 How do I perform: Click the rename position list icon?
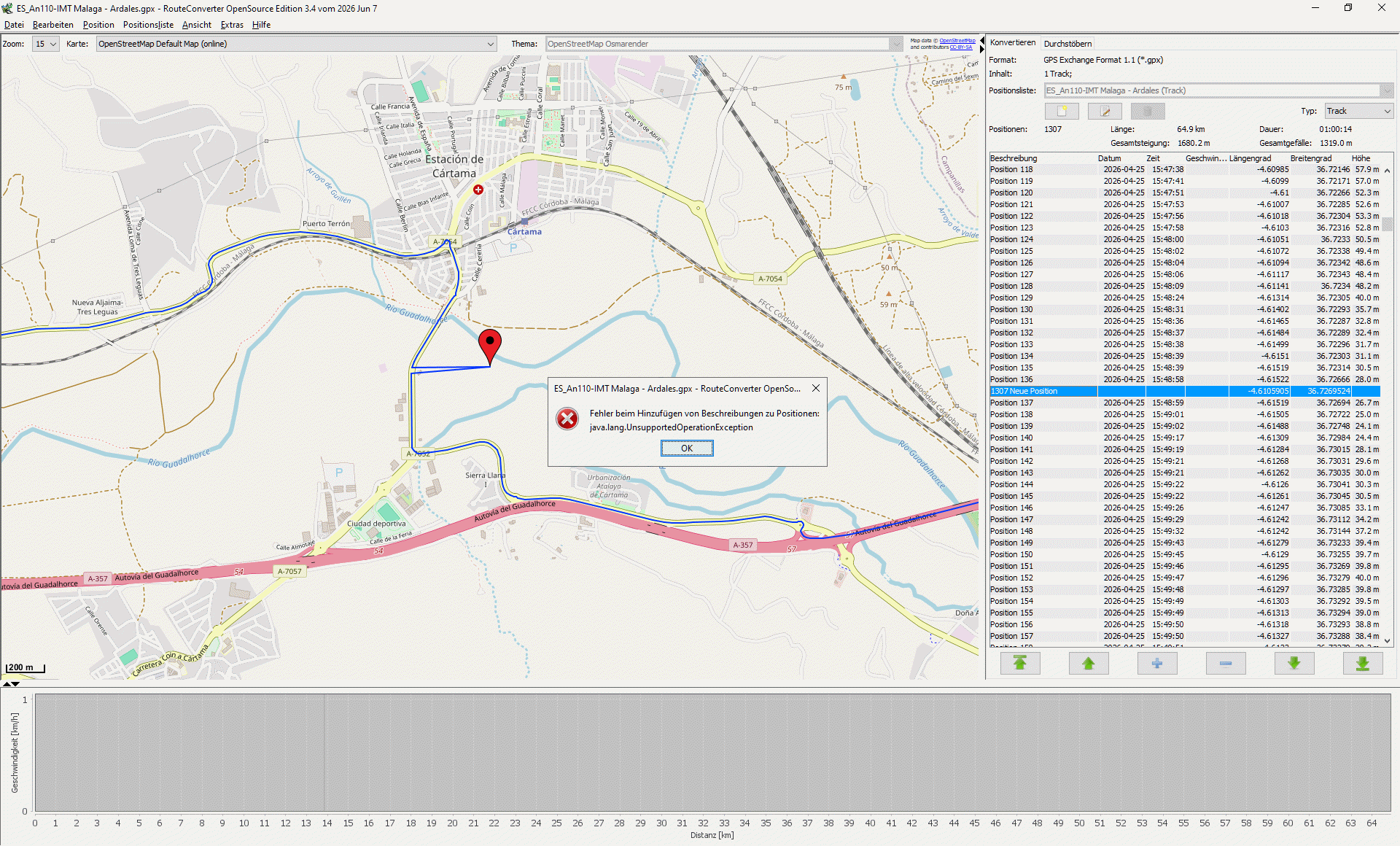(x=1105, y=111)
